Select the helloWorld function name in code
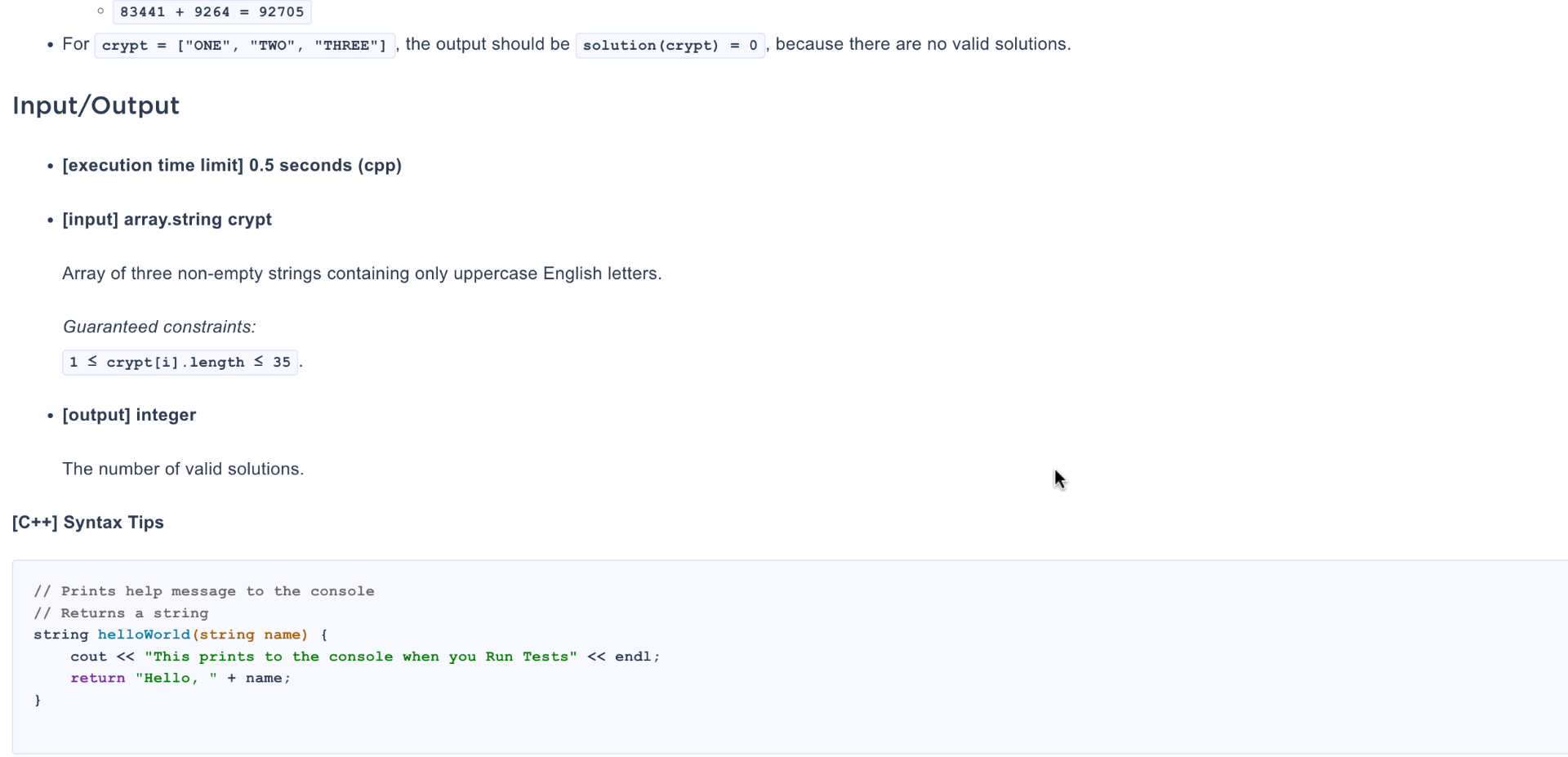 click(x=144, y=634)
